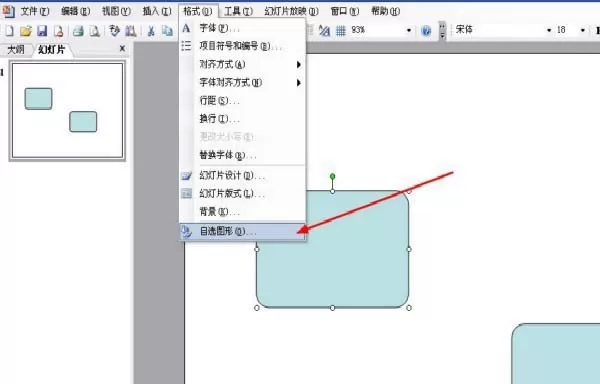The image size is (600, 384).
Task: Choose 替换字体 menu item
Action: (242, 155)
